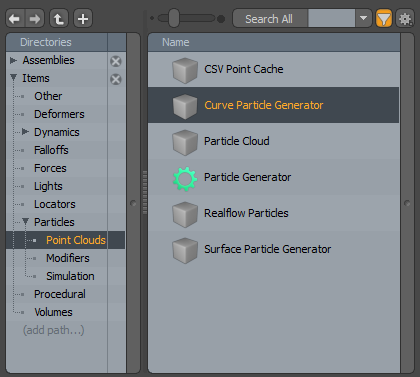Open the gear settings icon
The height and width of the screenshot is (377, 420).
(x=405, y=19)
